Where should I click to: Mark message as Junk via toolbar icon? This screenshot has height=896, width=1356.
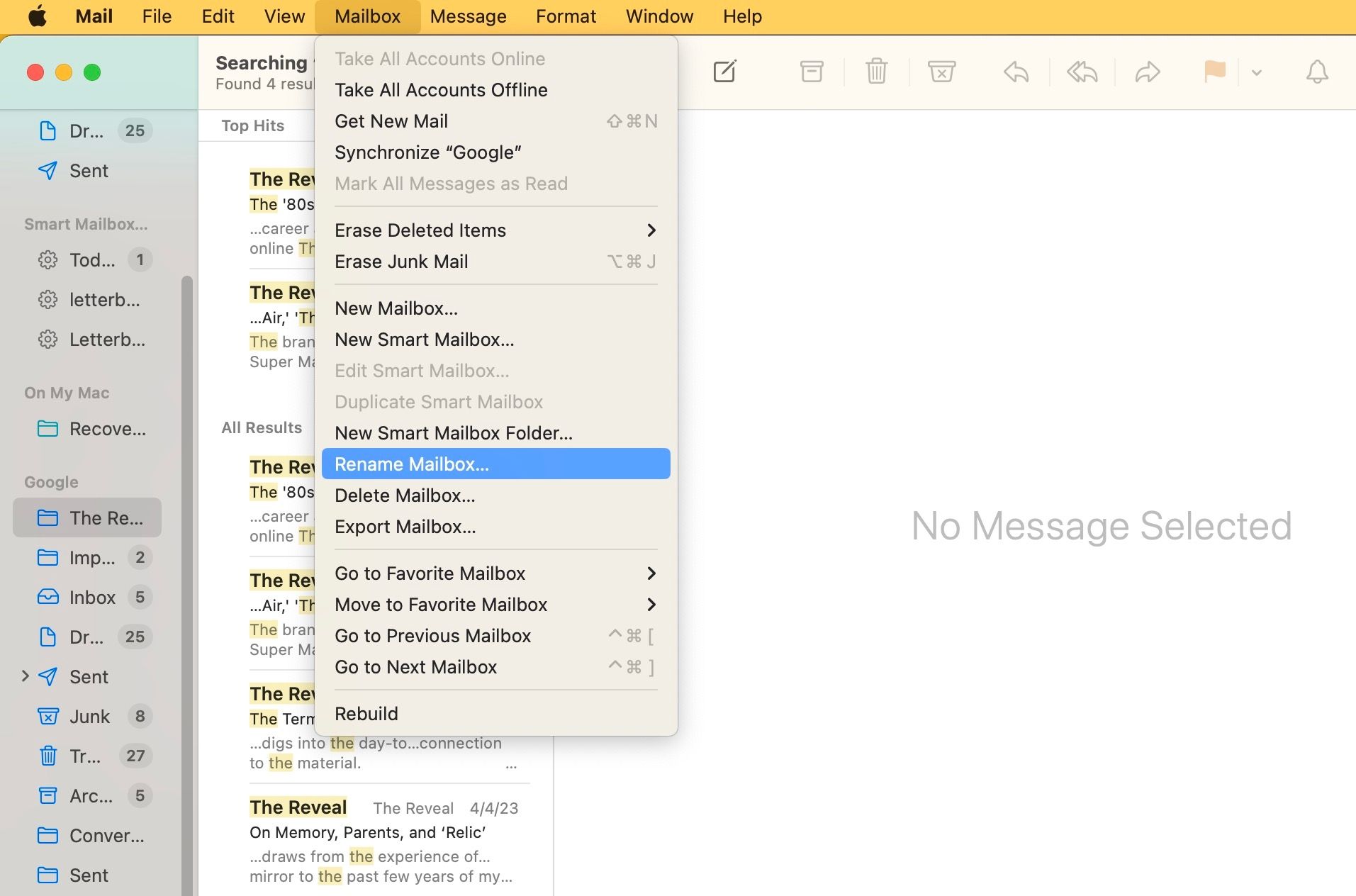(x=941, y=71)
